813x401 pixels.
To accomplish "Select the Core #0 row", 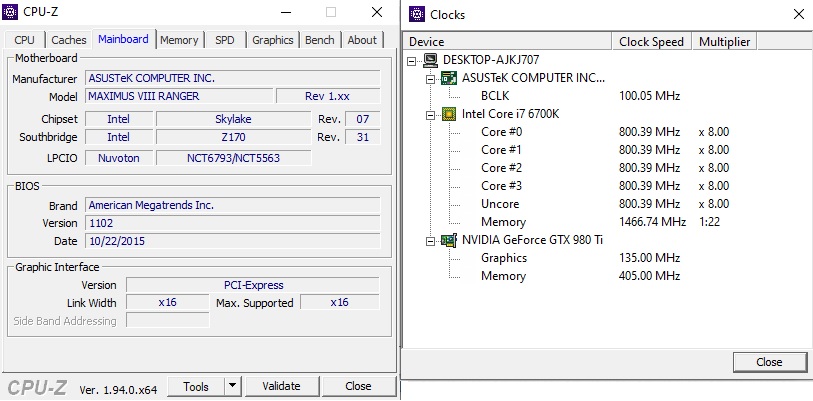I will point(501,132).
